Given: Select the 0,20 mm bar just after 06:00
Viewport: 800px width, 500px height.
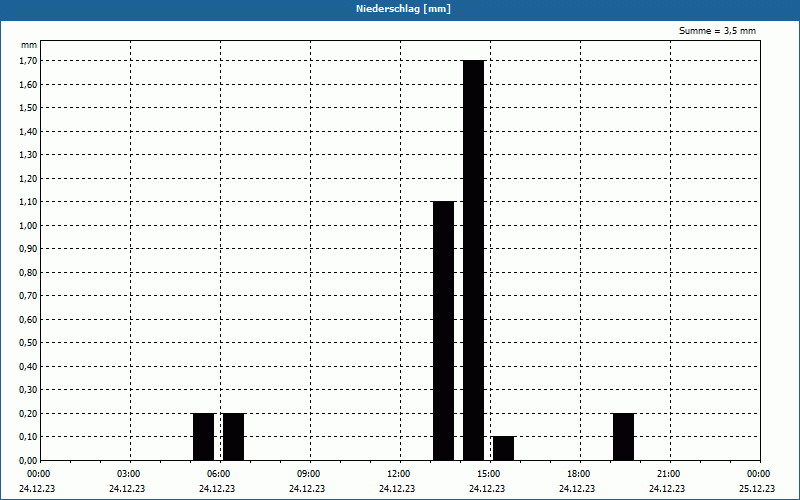Looking at the screenshot, I should point(234,437).
